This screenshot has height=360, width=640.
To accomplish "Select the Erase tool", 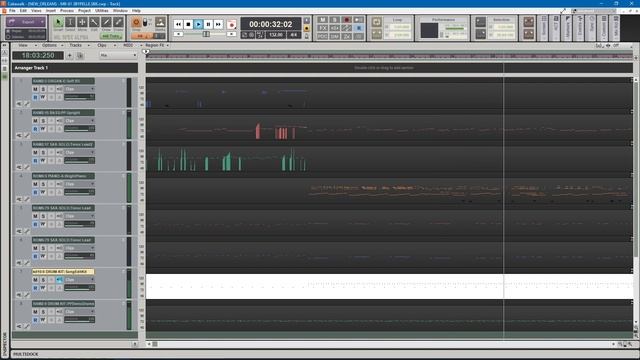I will pos(118,22).
